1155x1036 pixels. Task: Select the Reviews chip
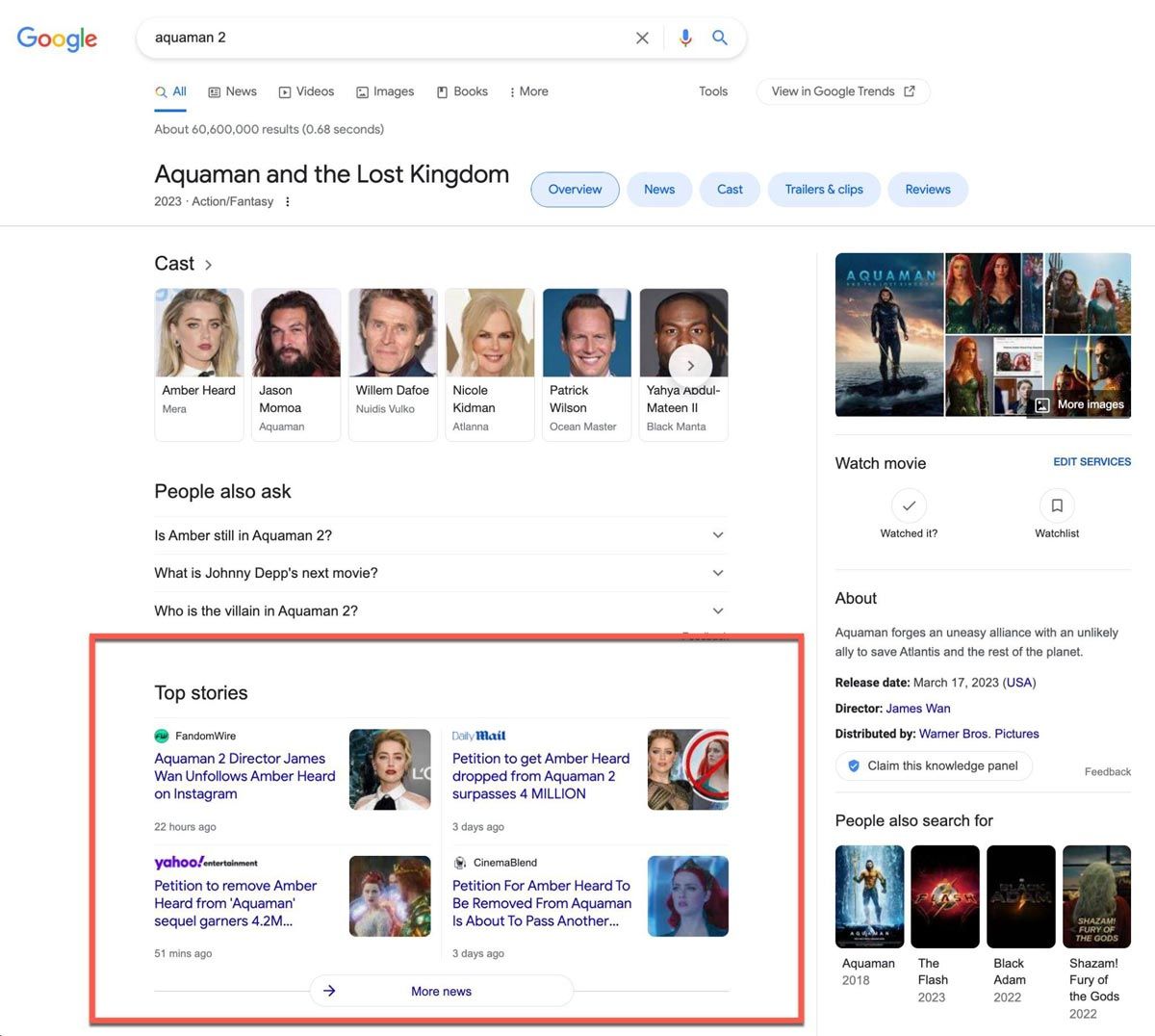(928, 190)
